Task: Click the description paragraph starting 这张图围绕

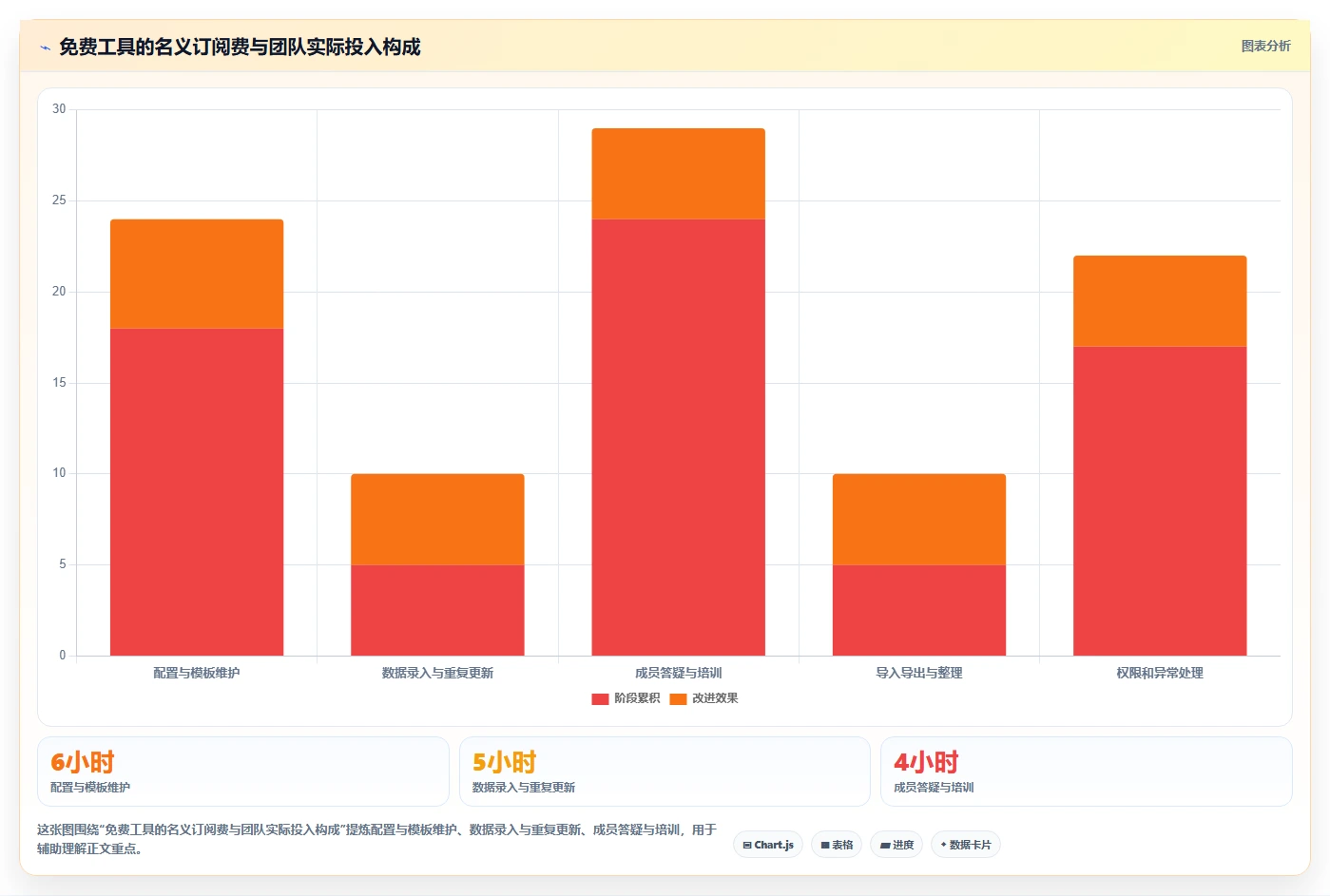Action: coord(376,839)
